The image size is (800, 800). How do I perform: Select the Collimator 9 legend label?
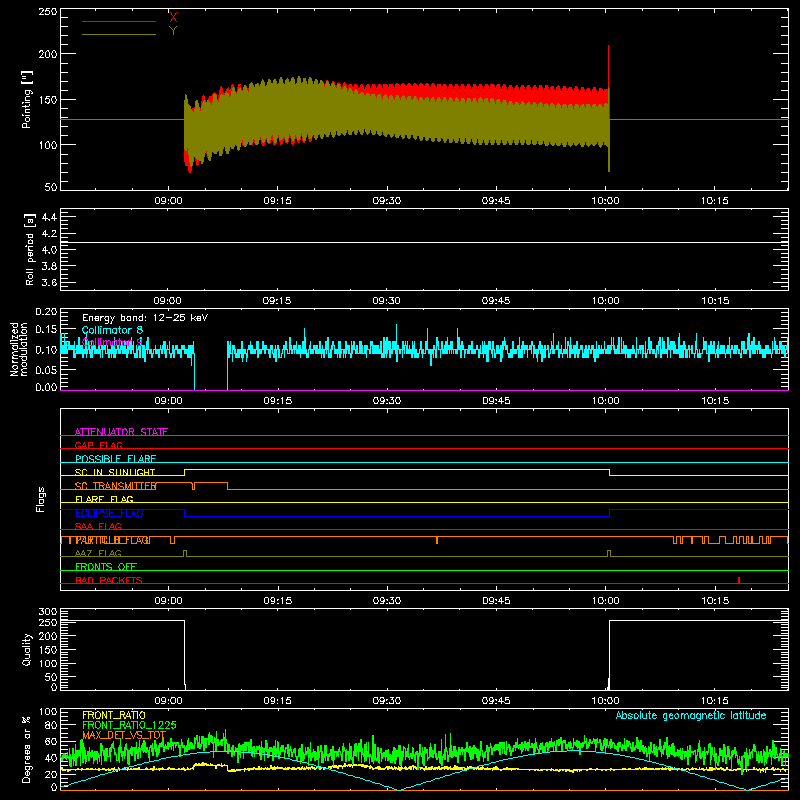pyautogui.click(x=112, y=342)
